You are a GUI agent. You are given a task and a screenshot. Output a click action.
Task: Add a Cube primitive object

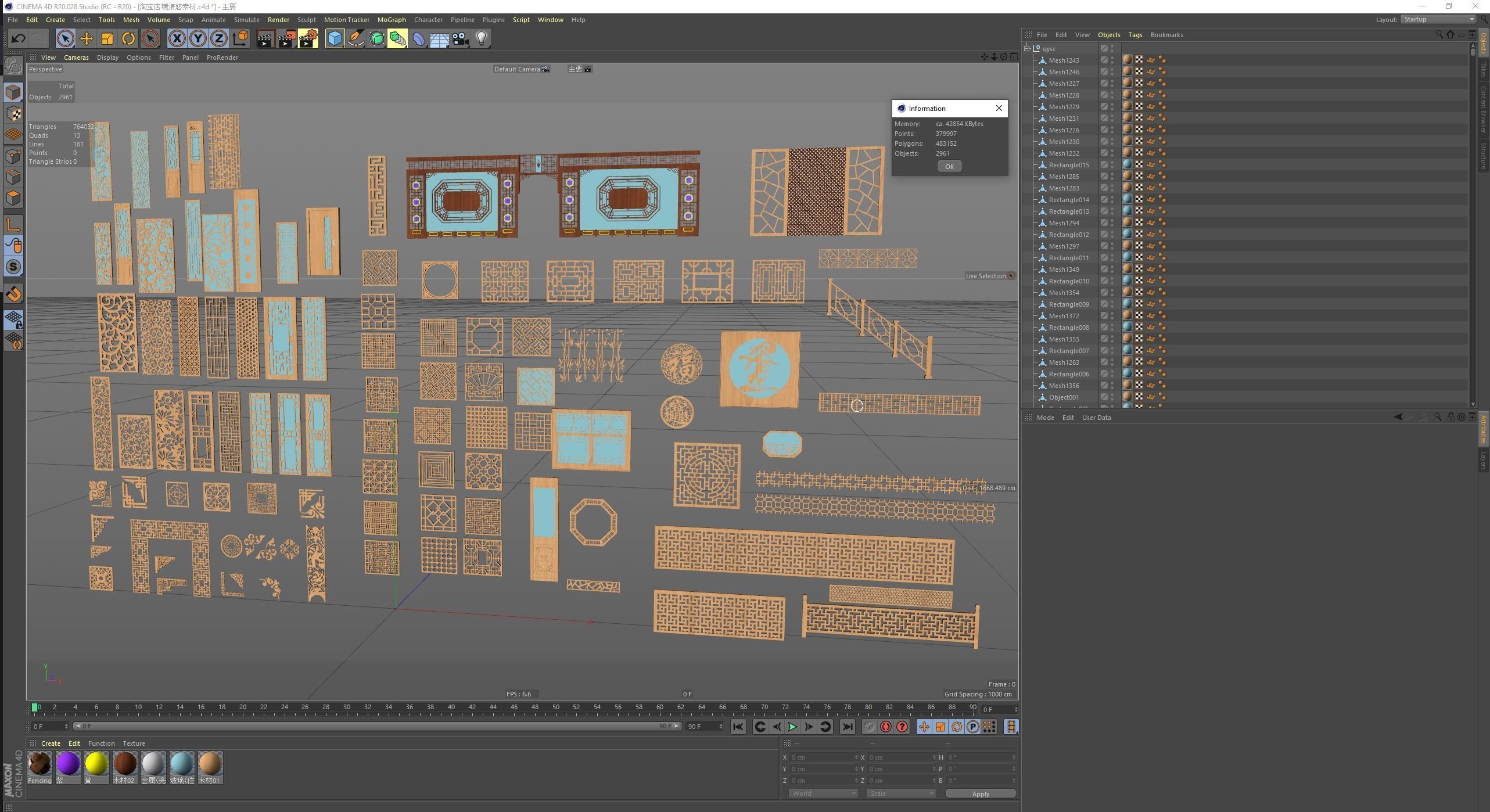pos(335,39)
